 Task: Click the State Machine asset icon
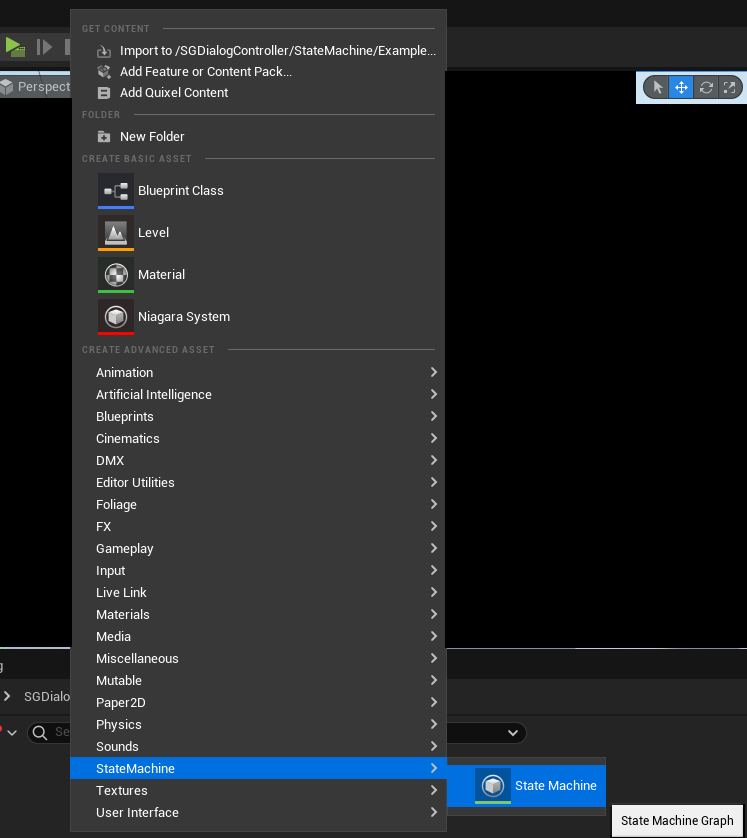point(493,786)
